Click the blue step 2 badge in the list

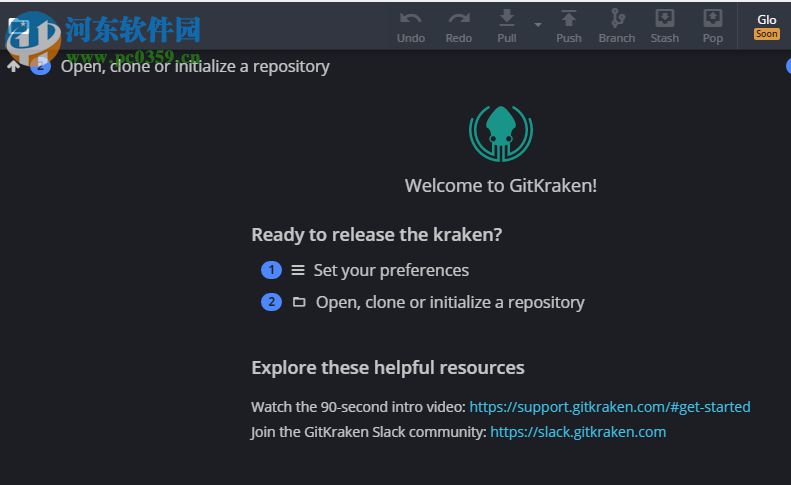coord(271,302)
